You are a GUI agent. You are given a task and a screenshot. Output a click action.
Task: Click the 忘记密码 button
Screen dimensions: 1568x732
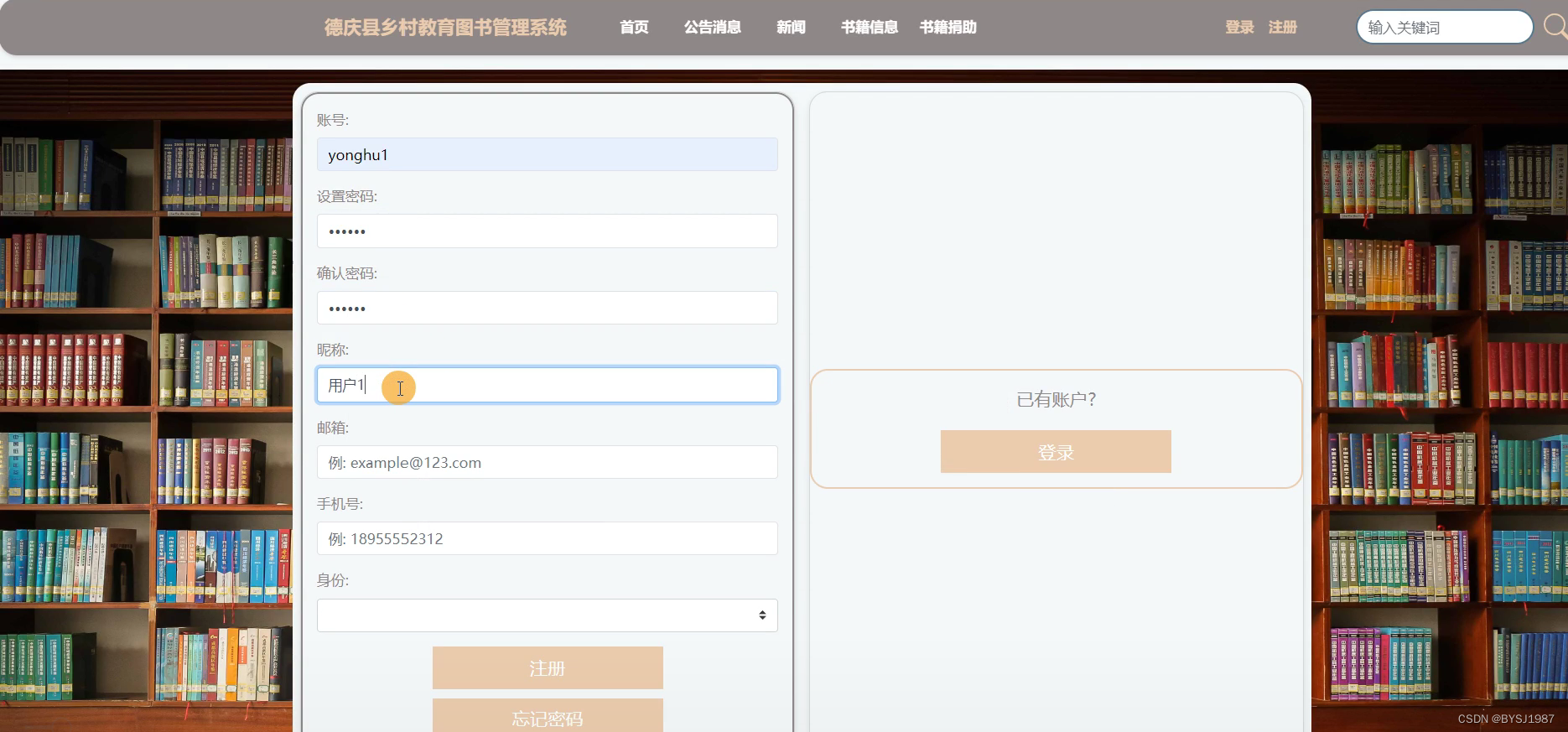[x=548, y=717]
